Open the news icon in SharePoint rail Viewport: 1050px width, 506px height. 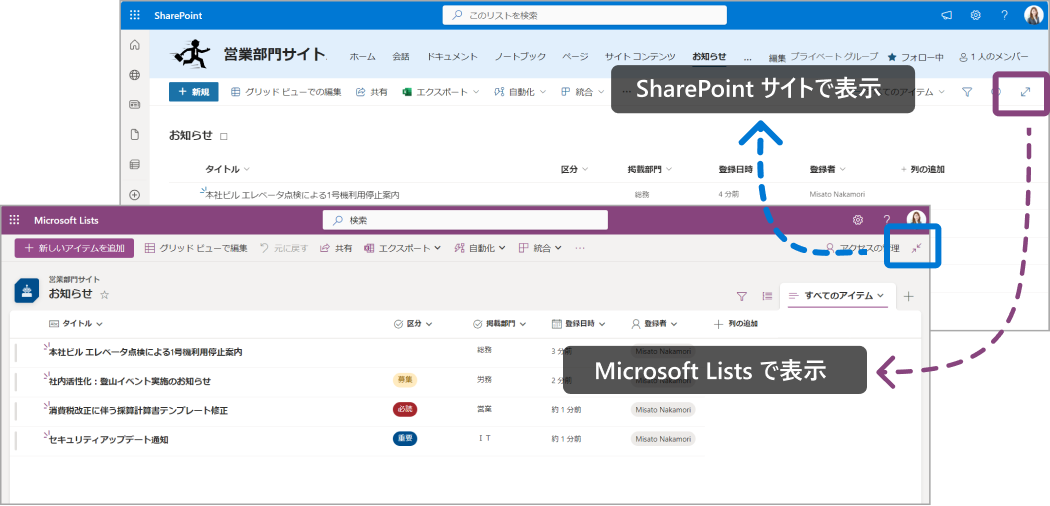tap(135, 105)
